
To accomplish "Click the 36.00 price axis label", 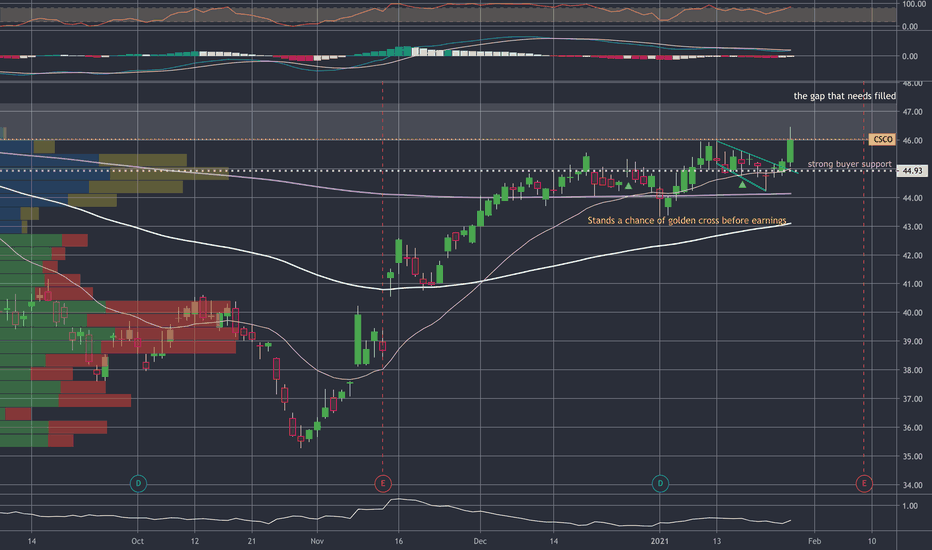I will pos(912,428).
